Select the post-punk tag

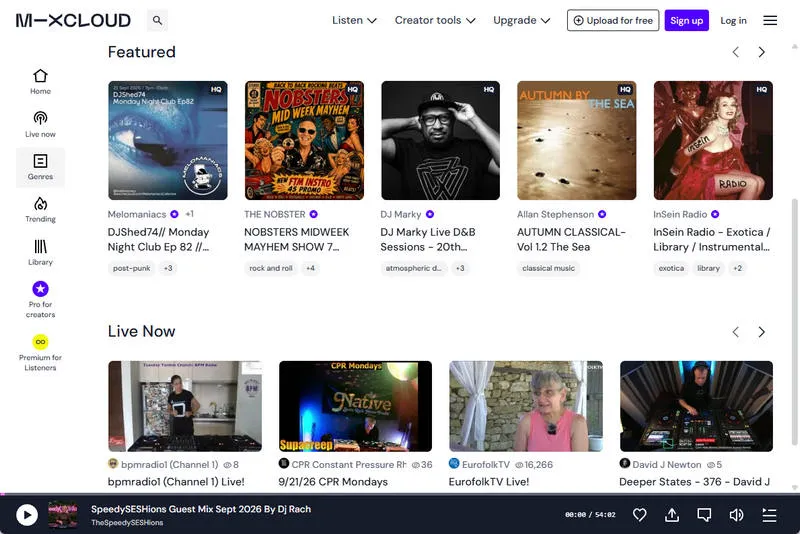click(x=132, y=268)
